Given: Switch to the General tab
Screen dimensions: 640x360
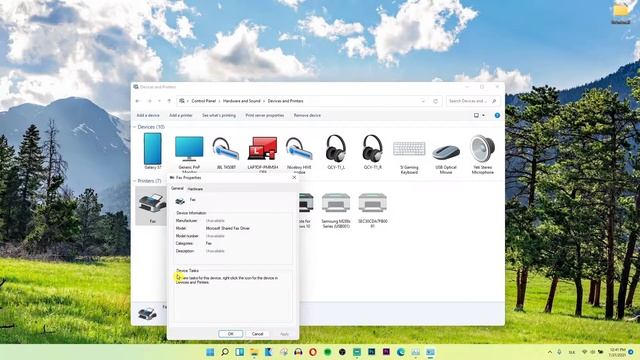Looking at the screenshot, I should [177, 188].
